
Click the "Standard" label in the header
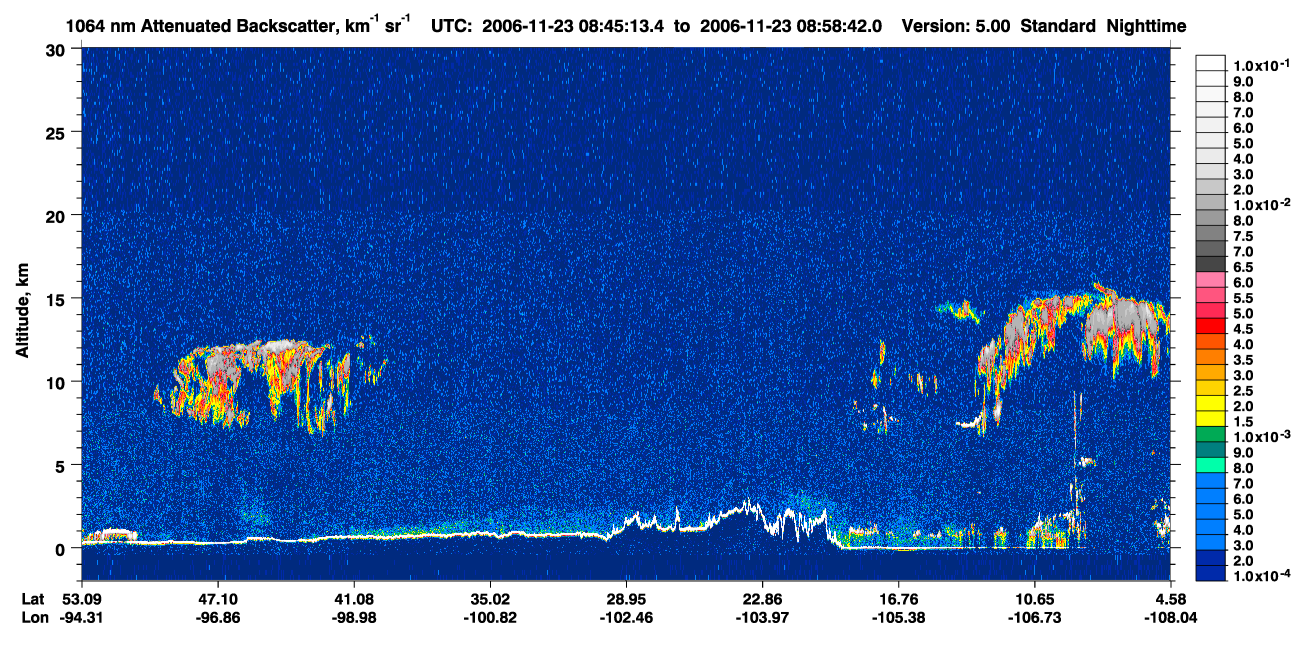point(1059,27)
